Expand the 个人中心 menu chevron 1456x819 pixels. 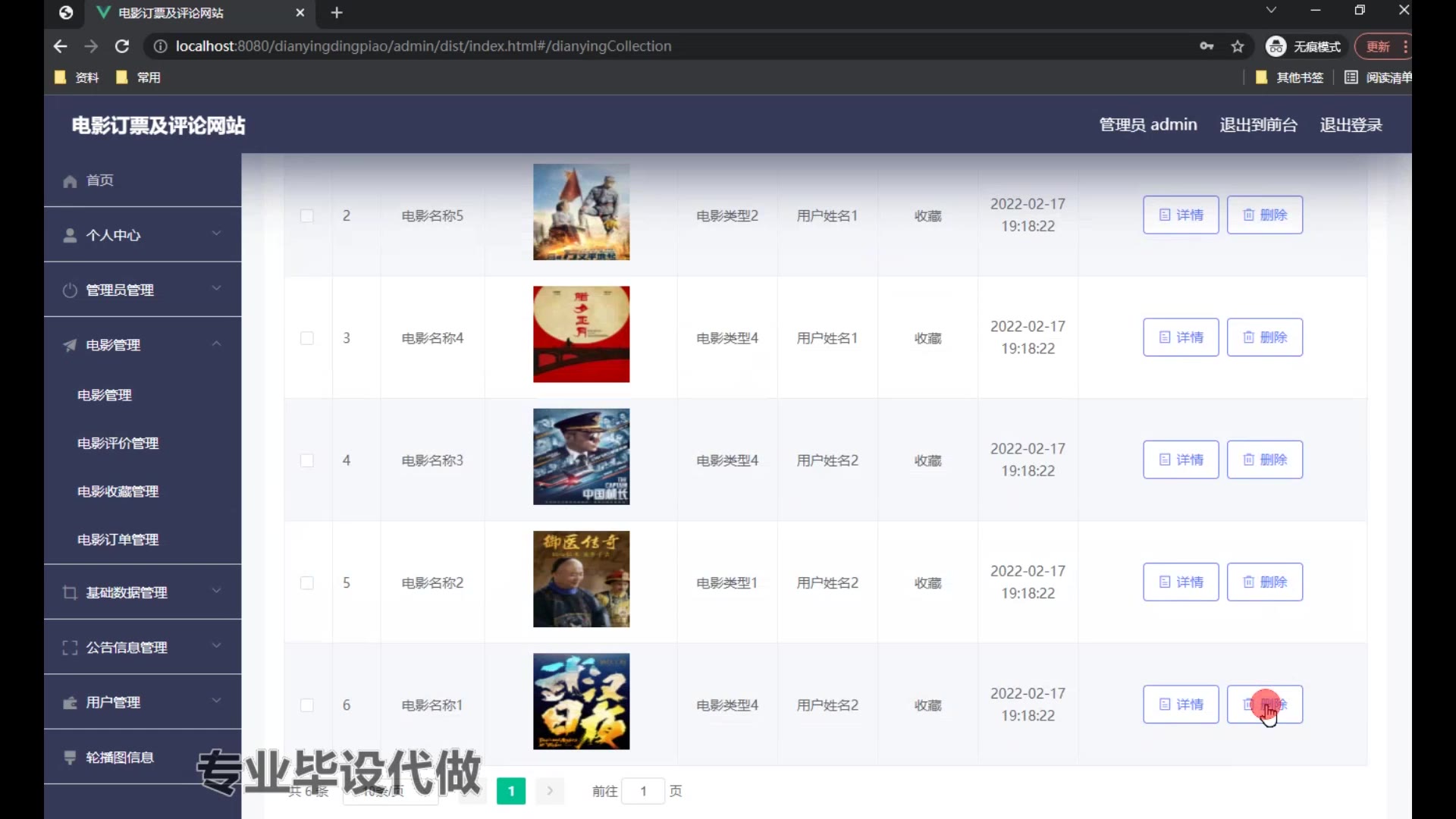pyautogui.click(x=216, y=234)
